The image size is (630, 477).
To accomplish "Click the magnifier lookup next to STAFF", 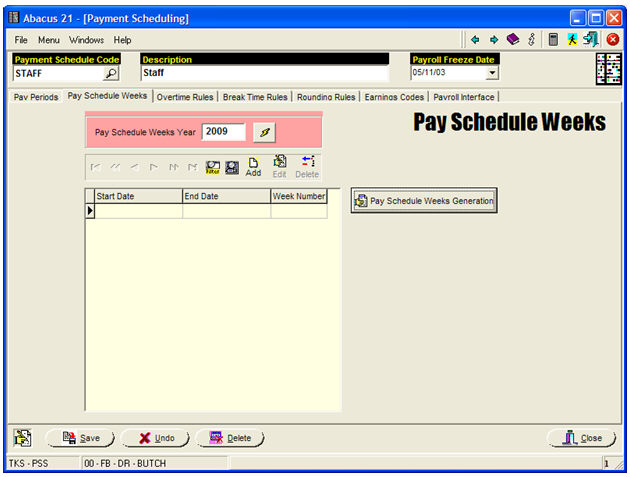I will (x=111, y=73).
